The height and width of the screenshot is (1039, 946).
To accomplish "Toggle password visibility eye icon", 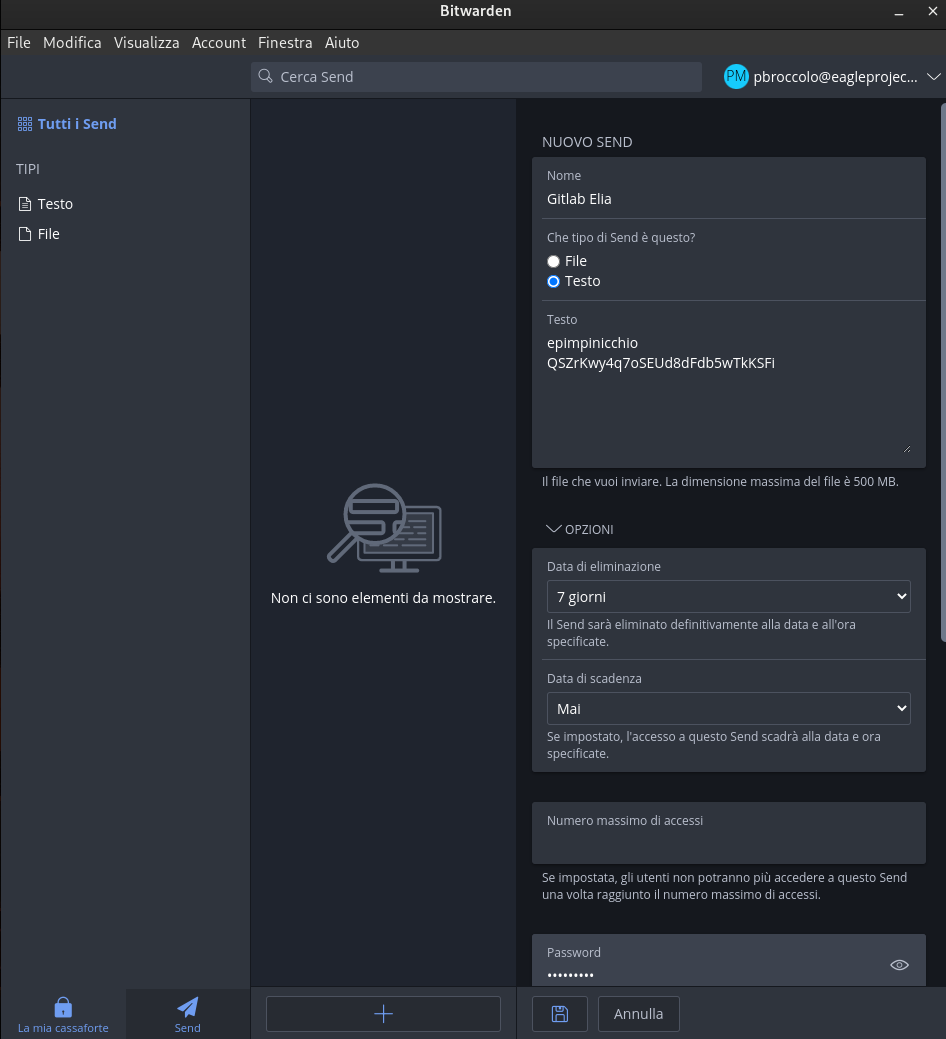I will click(899, 965).
